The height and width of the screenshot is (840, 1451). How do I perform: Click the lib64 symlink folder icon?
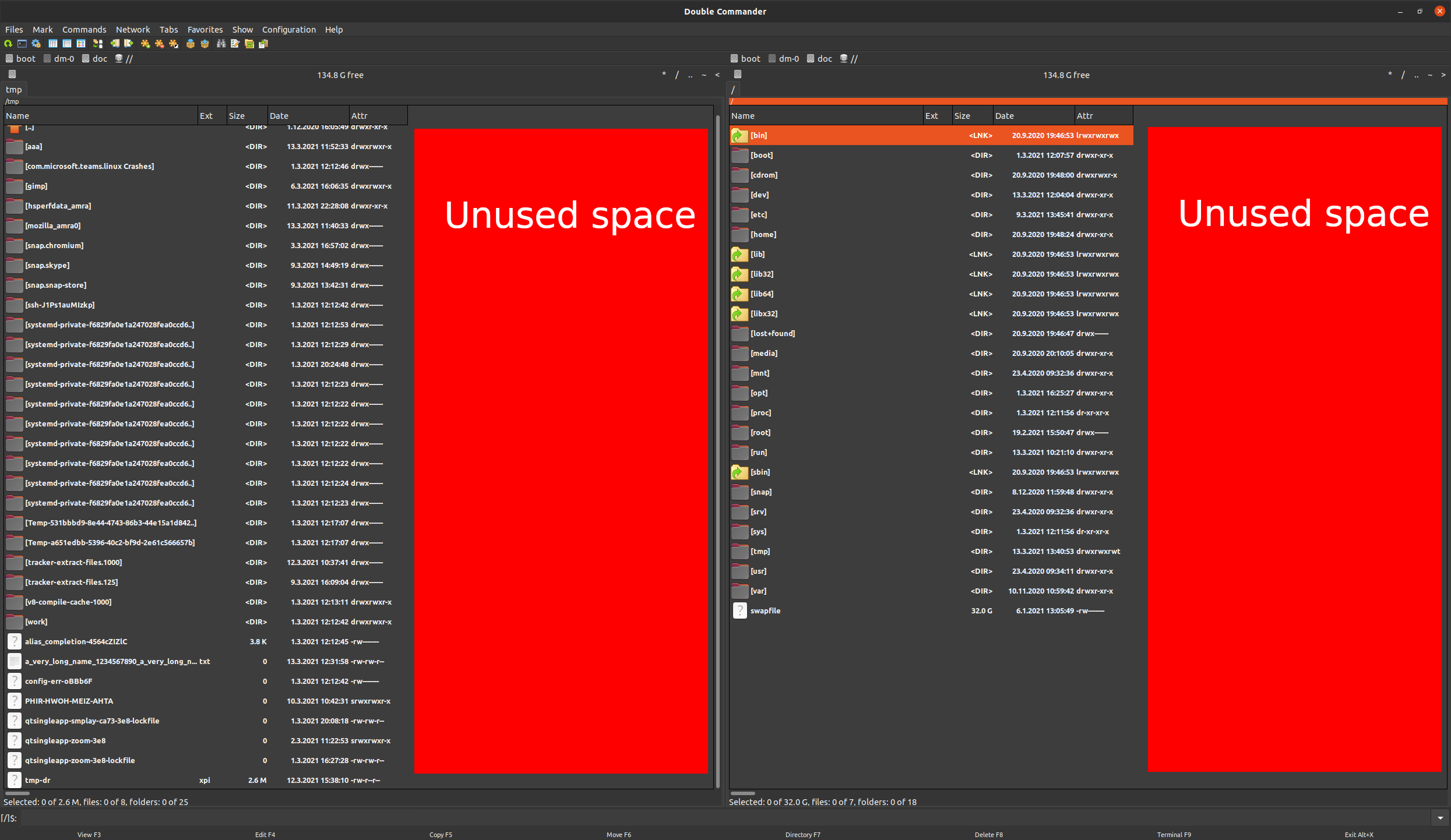coord(739,294)
